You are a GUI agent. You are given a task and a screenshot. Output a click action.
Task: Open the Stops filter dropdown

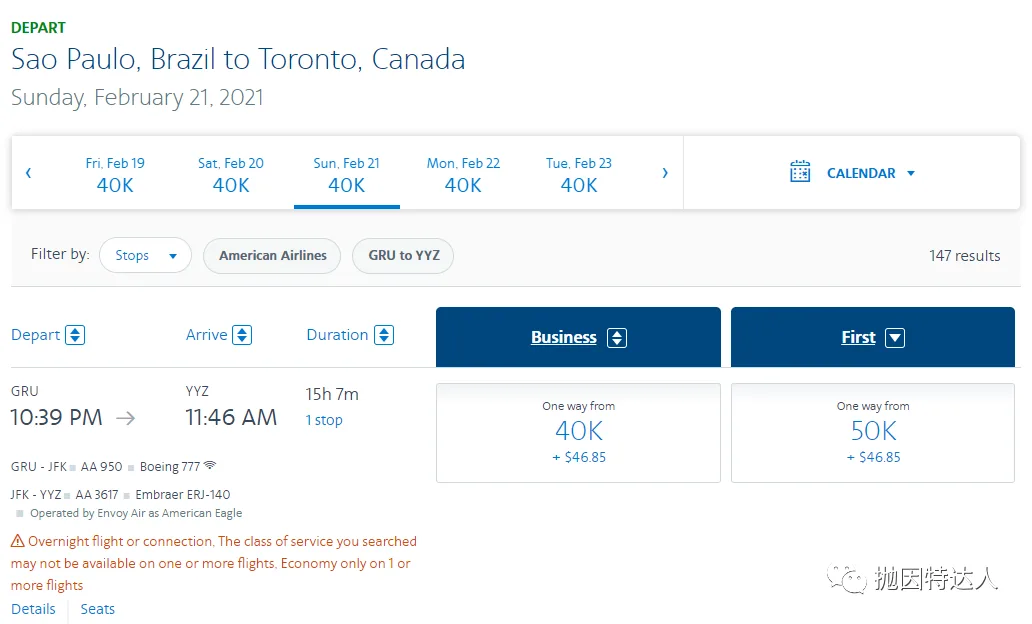pyautogui.click(x=145, y=255)
